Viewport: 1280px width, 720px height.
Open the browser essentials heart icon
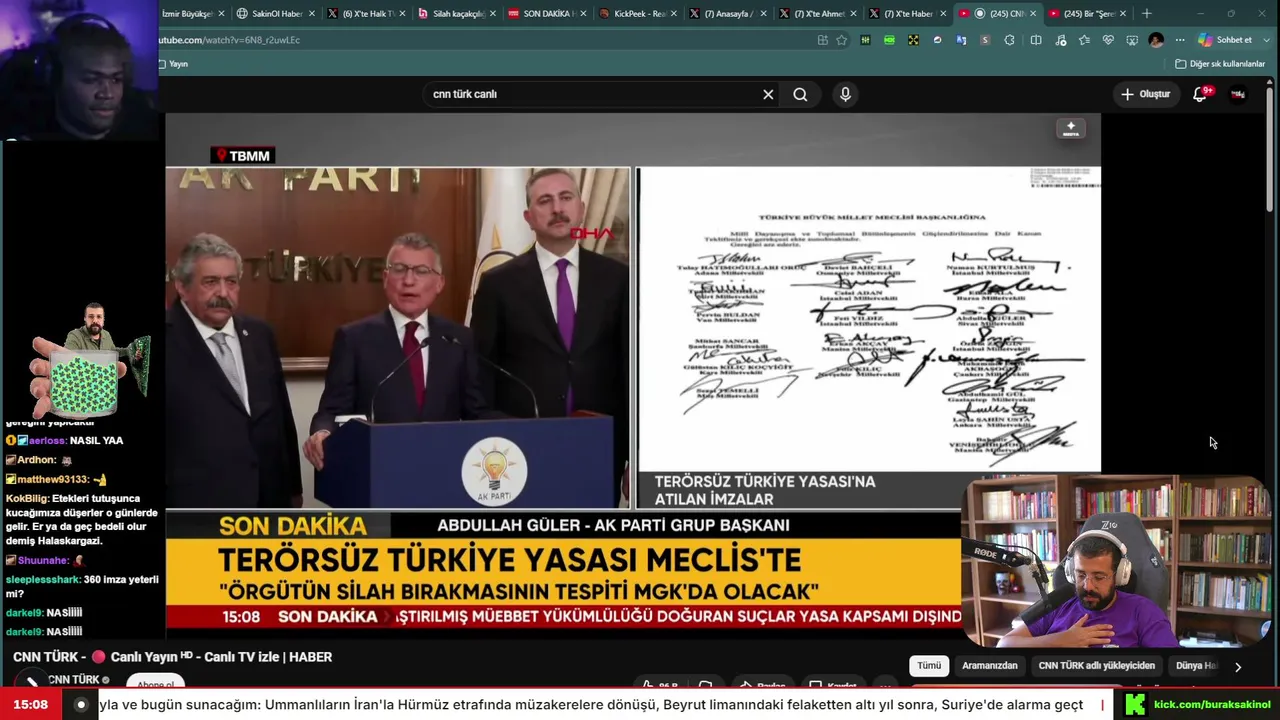click(x=1108, y=40)
